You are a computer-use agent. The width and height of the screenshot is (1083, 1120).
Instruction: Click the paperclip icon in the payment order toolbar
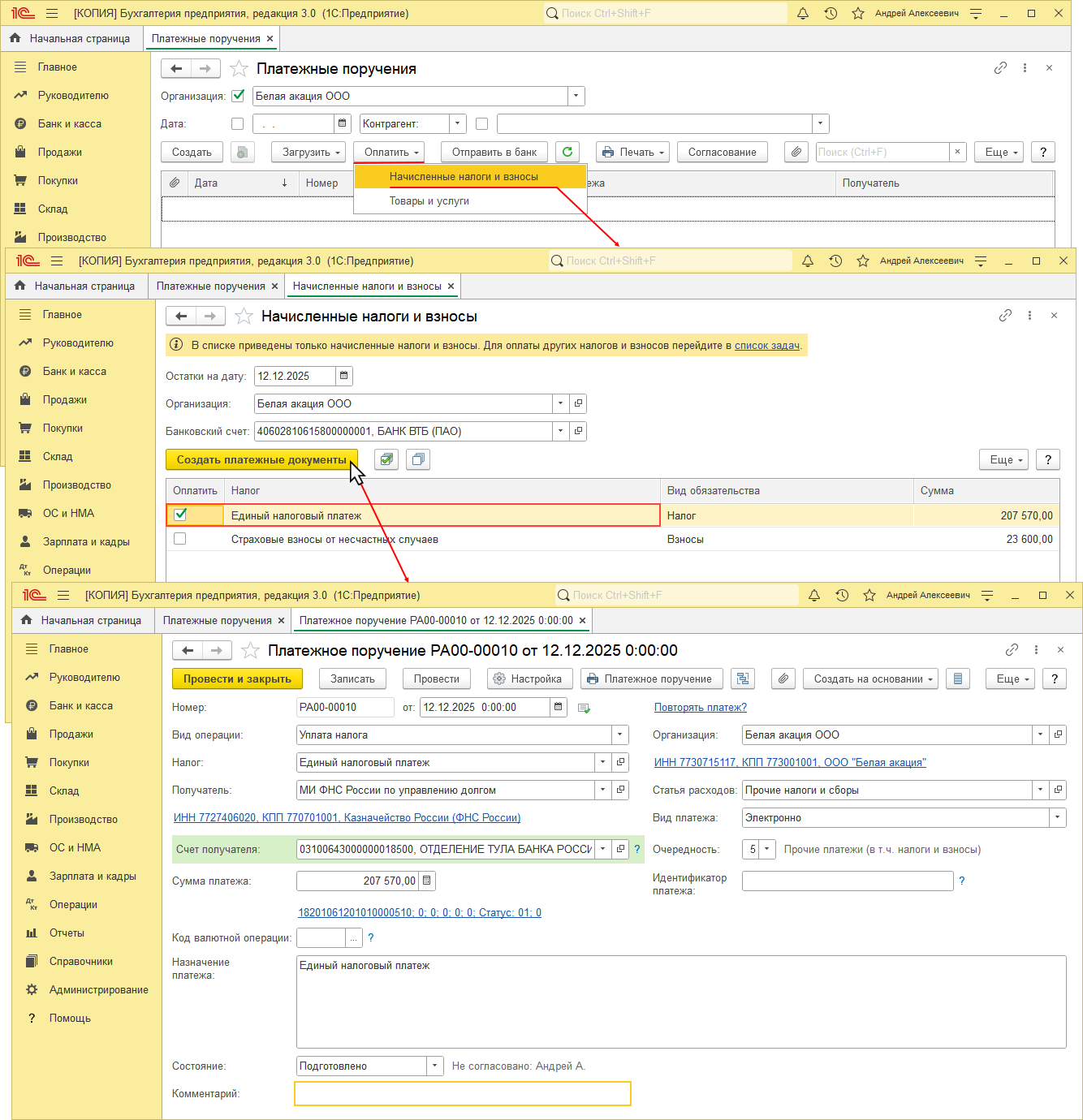click(783, 678)
